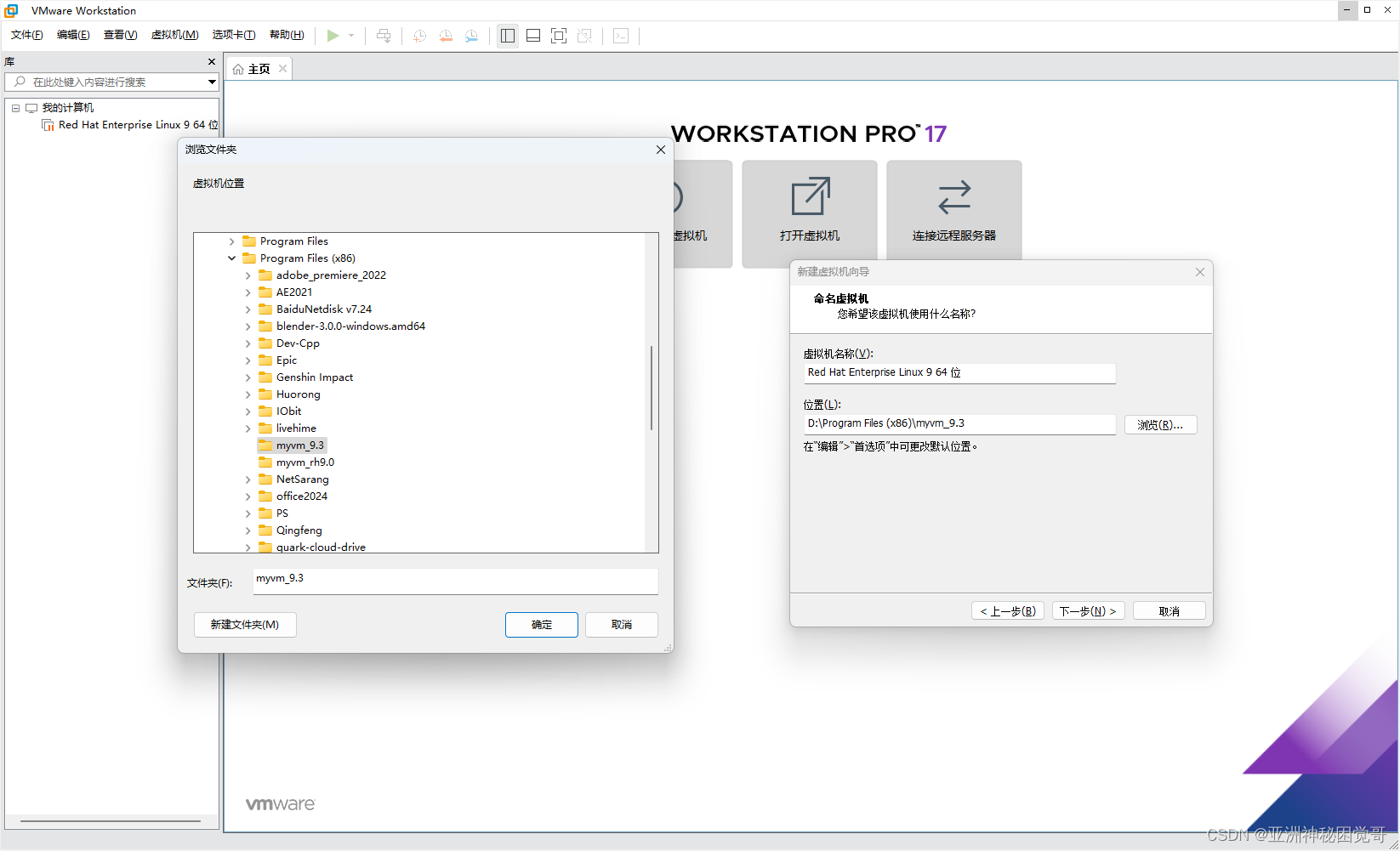Click the VMware Workstation title bar icon
Viewport: 1400px width, 851px height.
tap(11, 10)
